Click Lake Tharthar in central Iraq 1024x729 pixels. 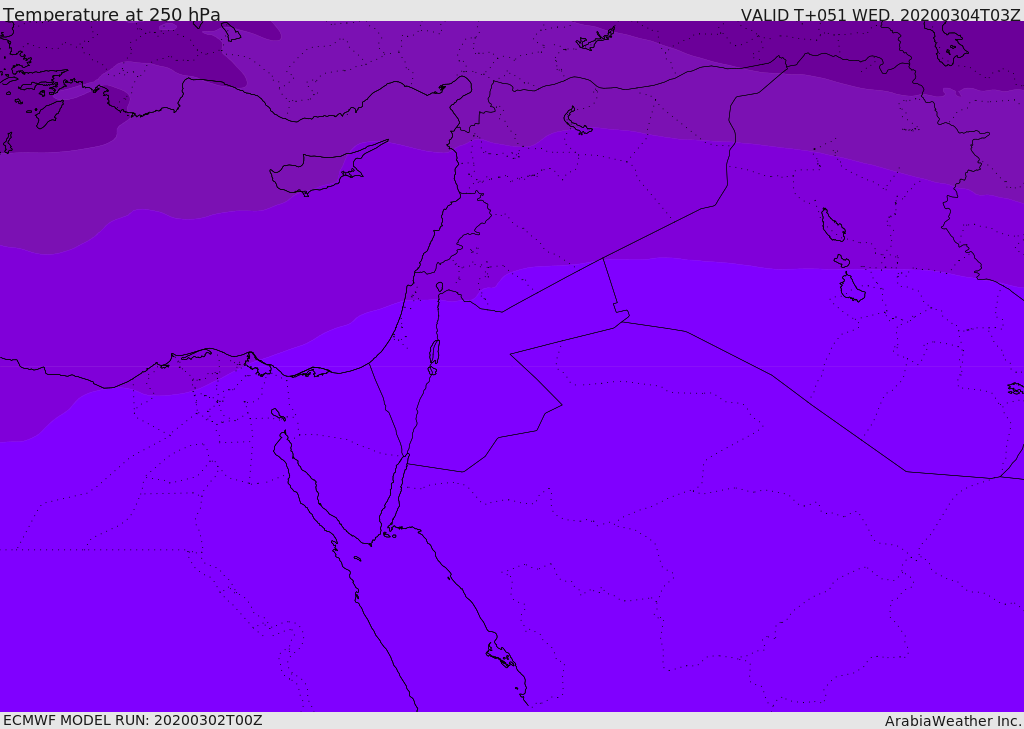click(832, 225)
